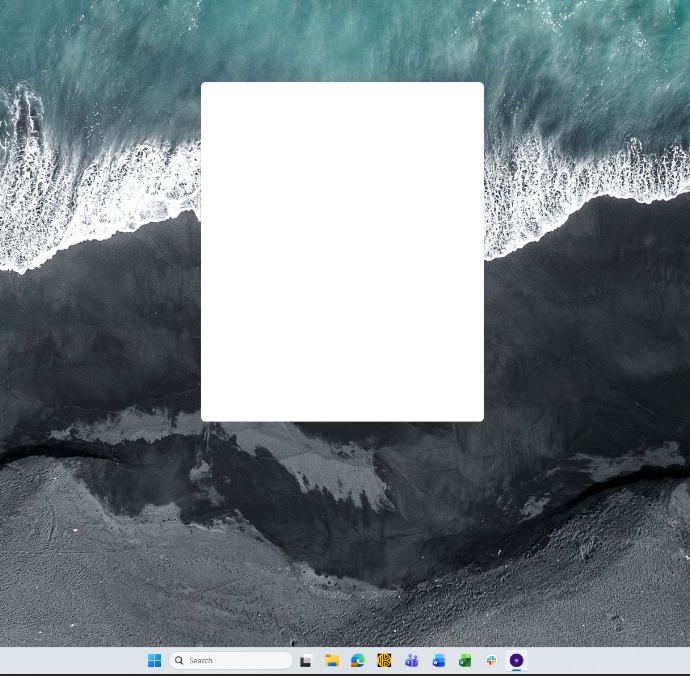This screenshot has height=676, width=690.
Task: Click the taskbar Search box
Action: (231, 660)
